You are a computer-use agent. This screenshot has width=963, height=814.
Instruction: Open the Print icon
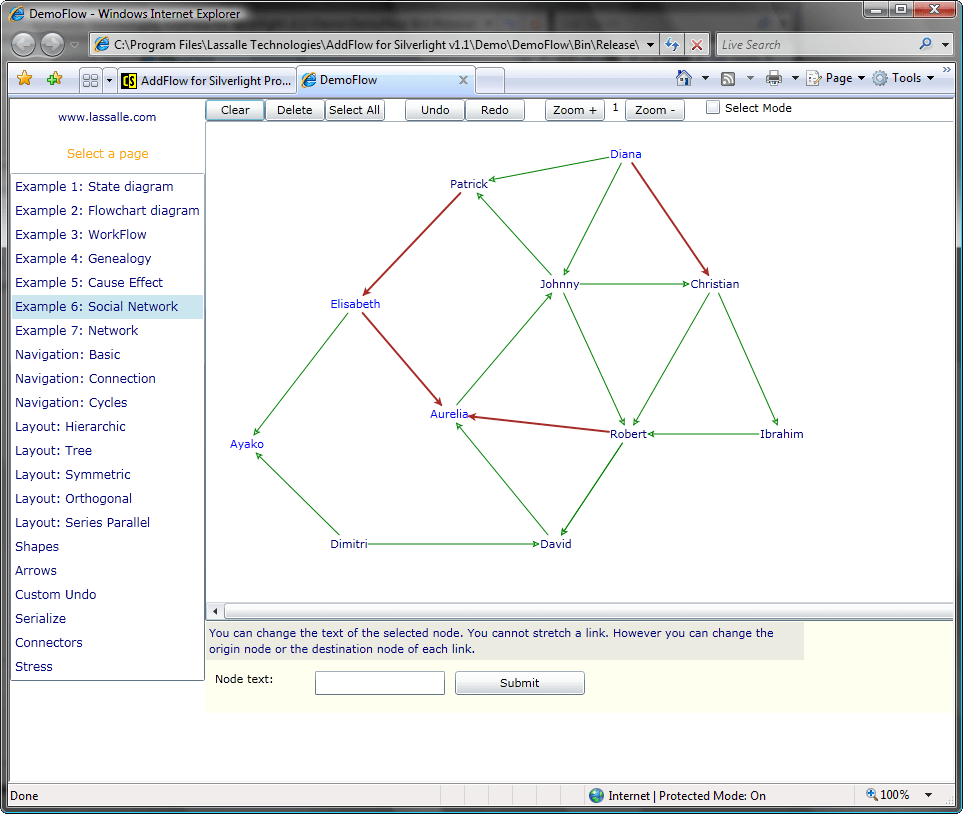click(775, 77)
